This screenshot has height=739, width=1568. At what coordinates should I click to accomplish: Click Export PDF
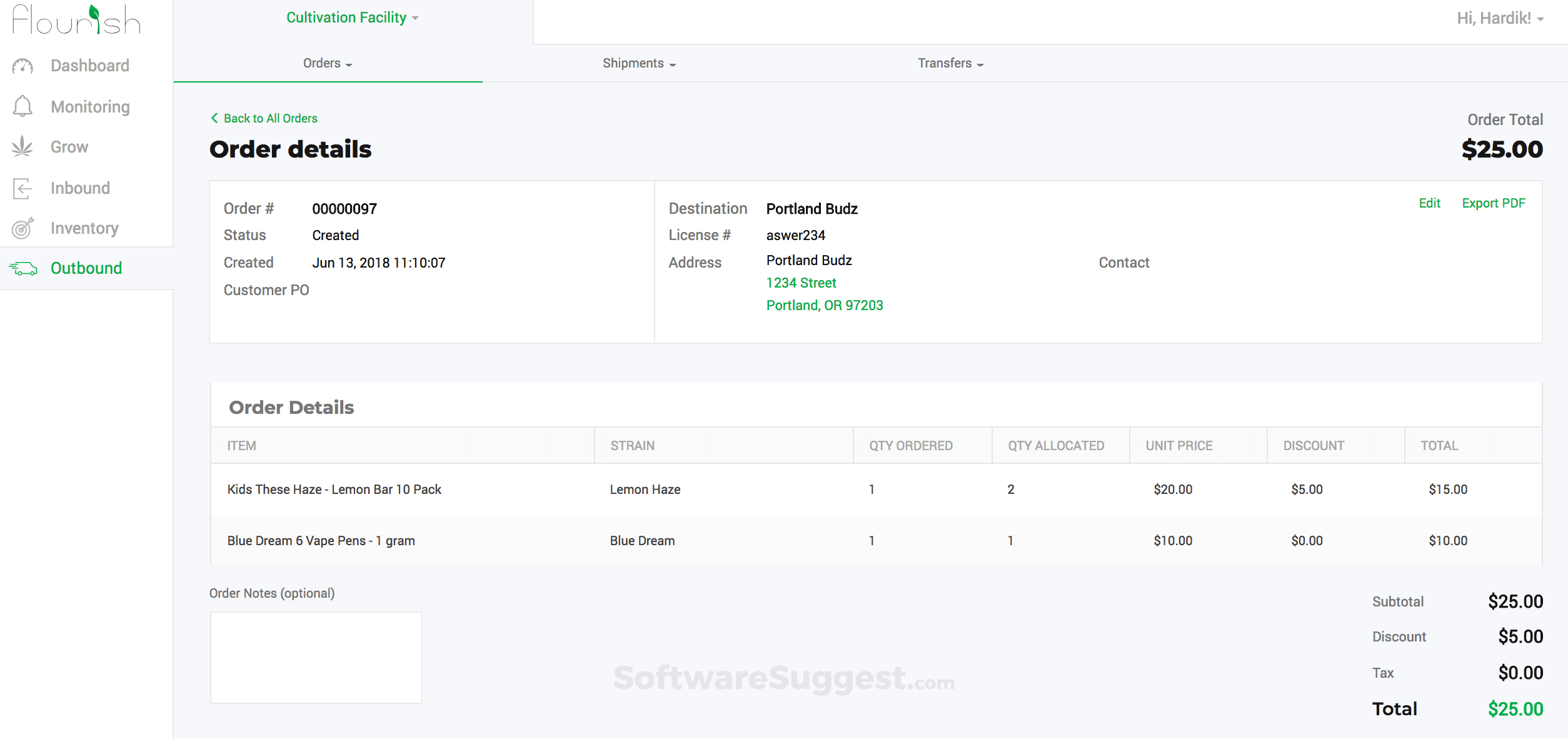[1494, 203]
